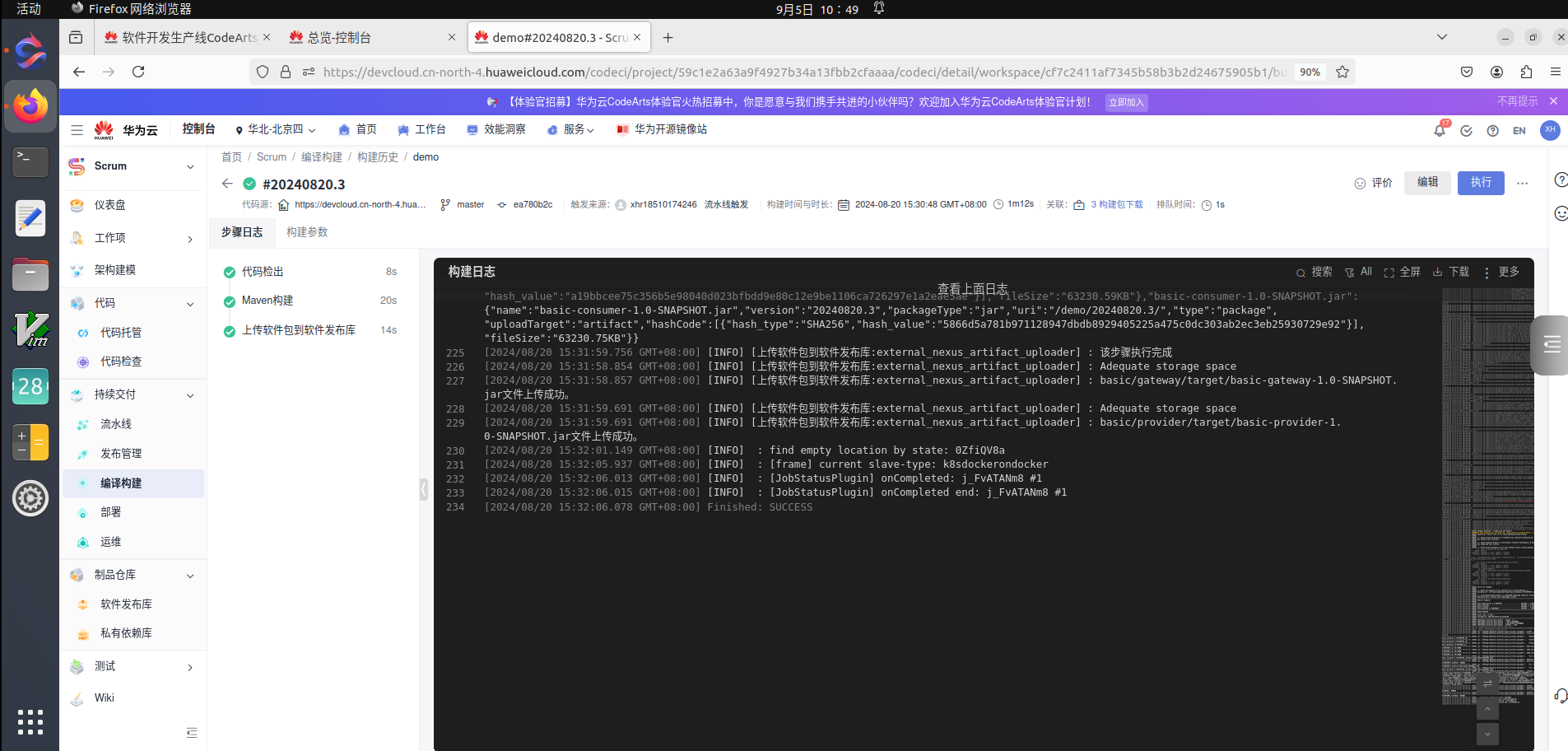Expand the Scrum project dropdown
1568x751 pixels.
click(190, 166)
